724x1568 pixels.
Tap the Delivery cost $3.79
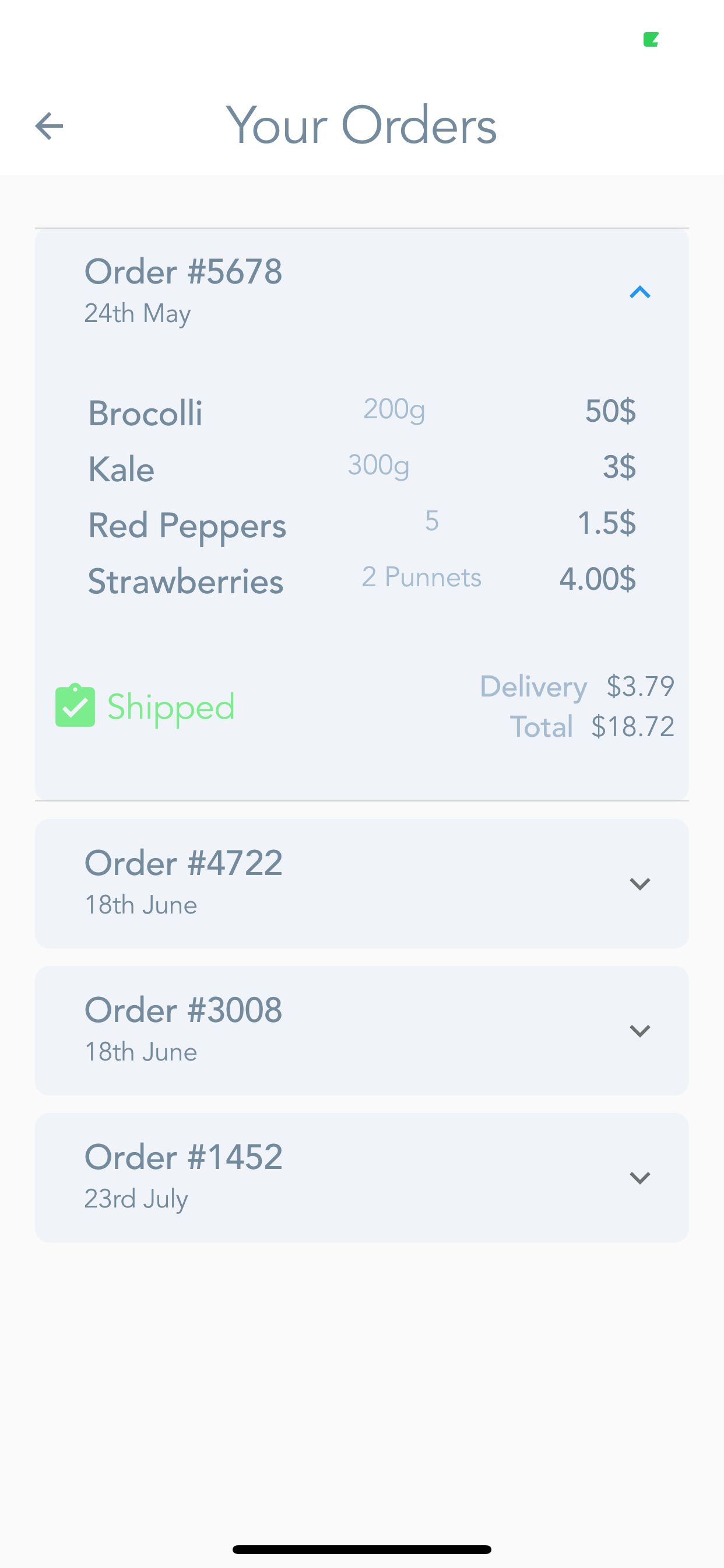pyautogui.click(x=640, y=686)
